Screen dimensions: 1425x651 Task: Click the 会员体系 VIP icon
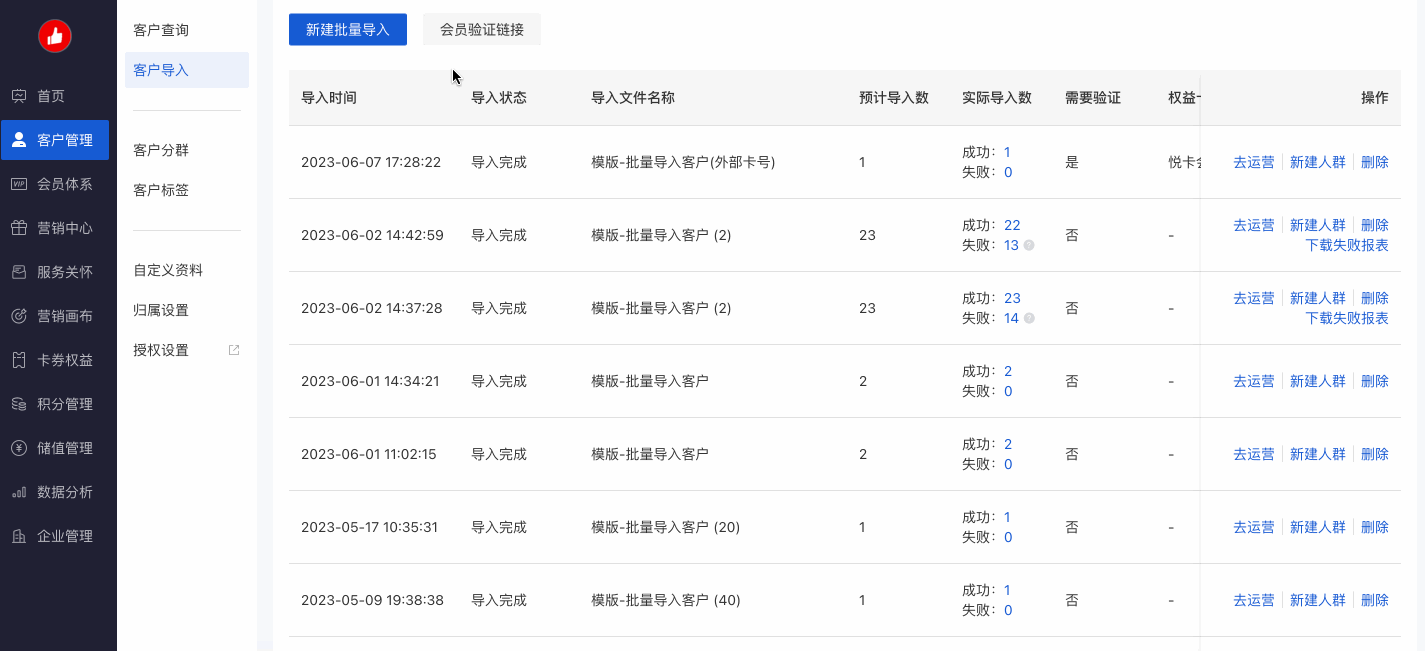tap(19, 184)
